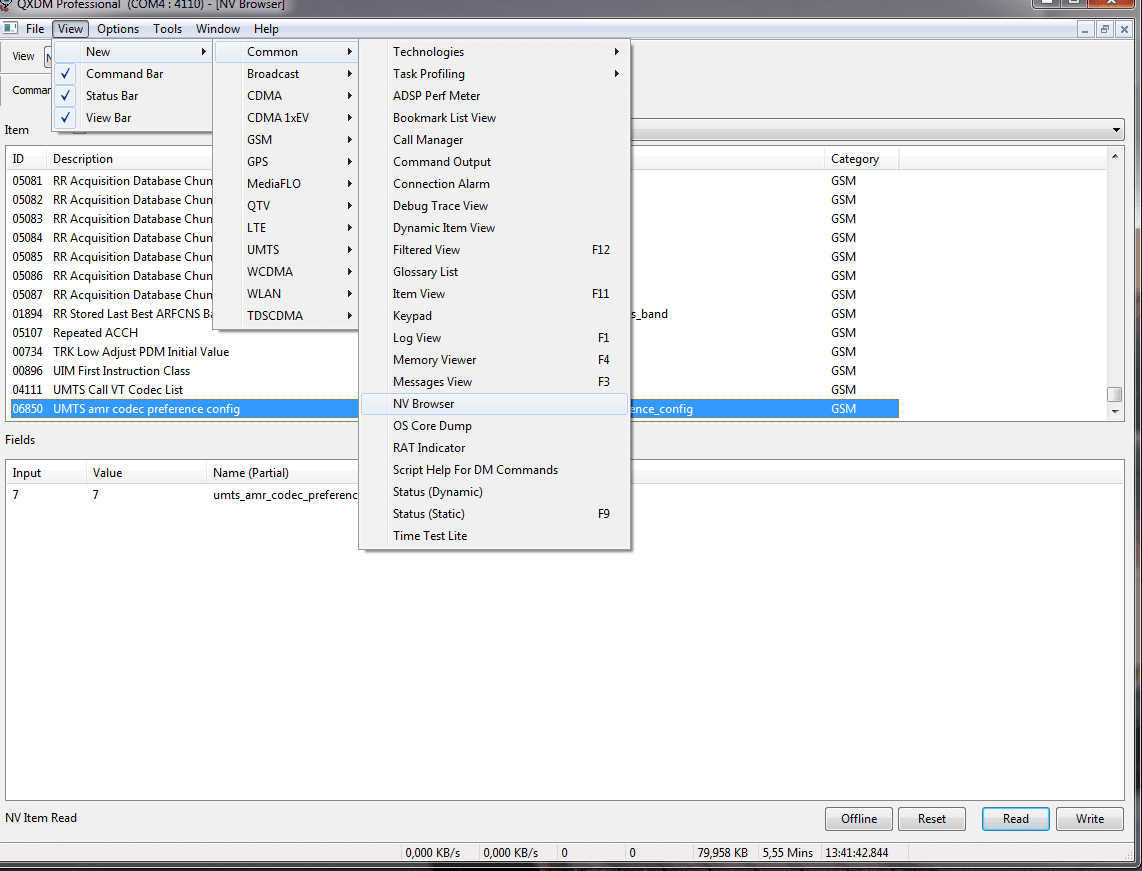This screenshot has height=871, width=1142.
Task: Open the File menu
Action: click(35, 28)
